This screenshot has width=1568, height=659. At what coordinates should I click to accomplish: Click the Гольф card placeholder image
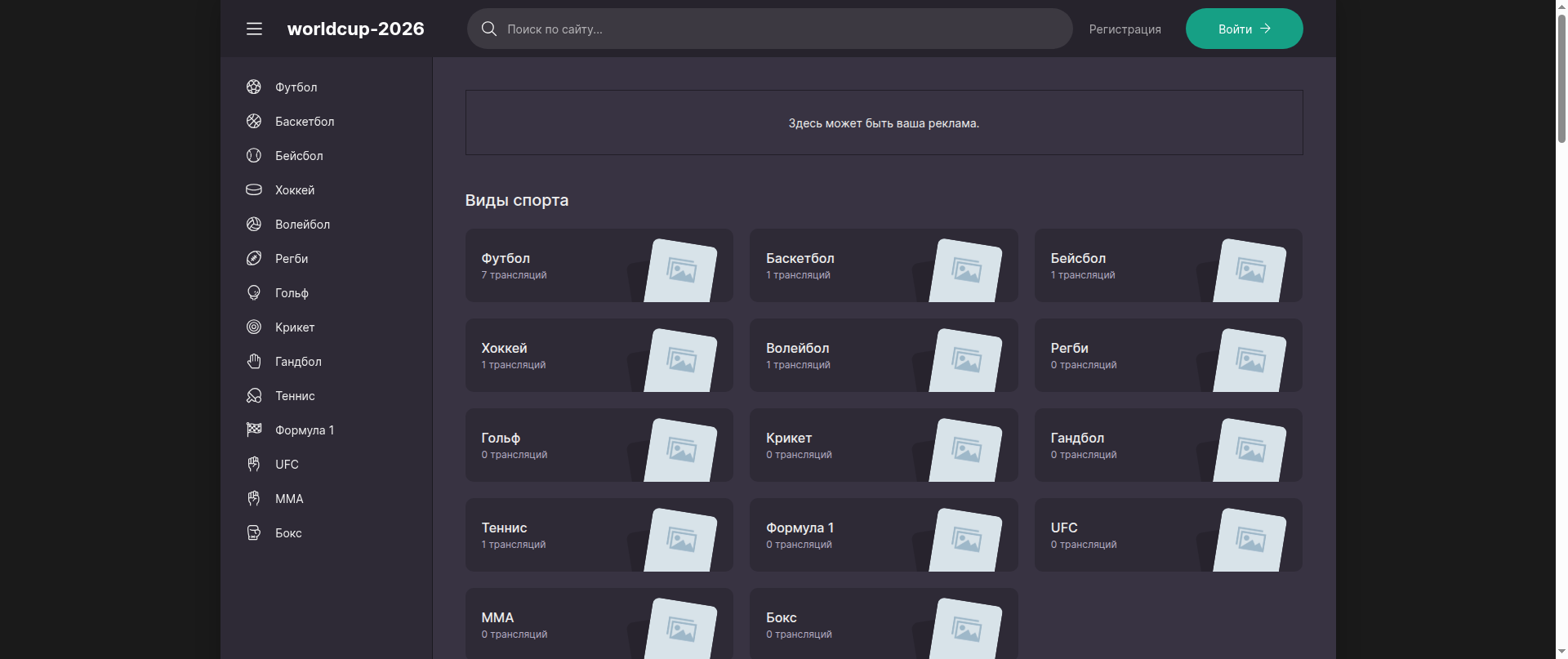click(x=680, y=449)
